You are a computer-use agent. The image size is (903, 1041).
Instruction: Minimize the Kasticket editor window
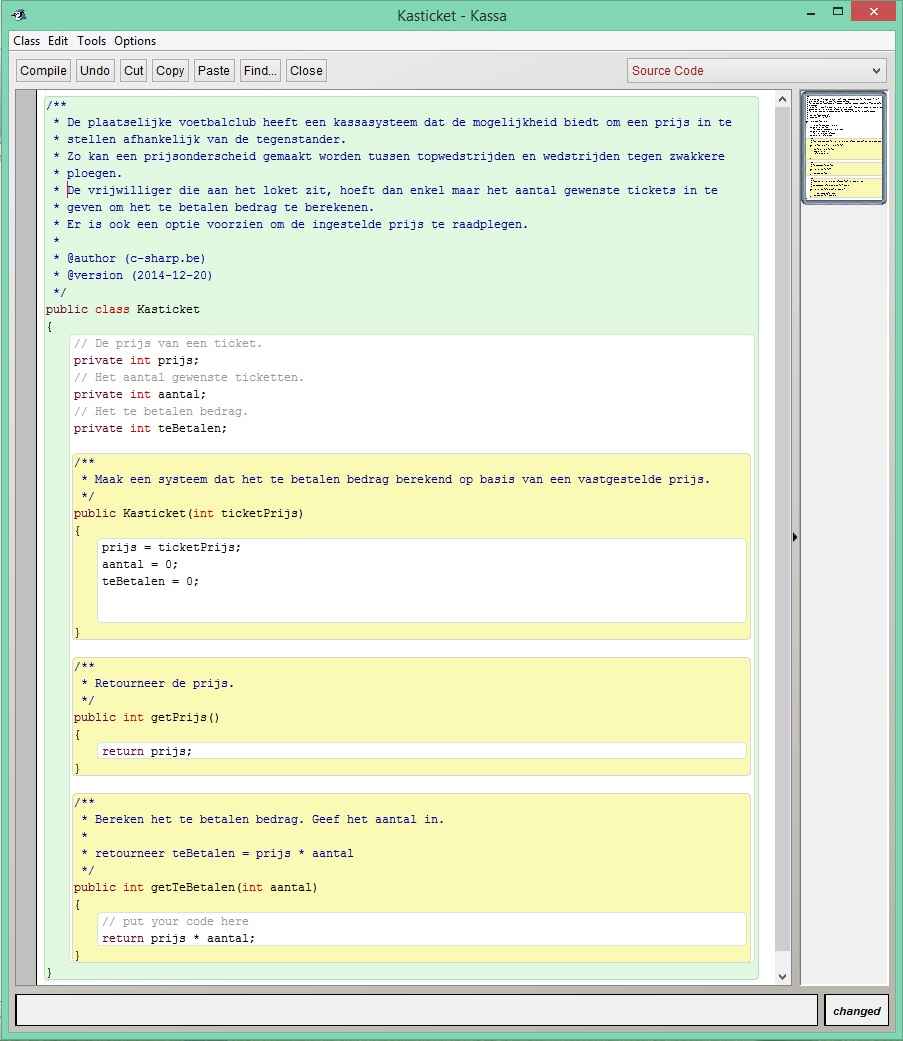(x=811, y=13)
